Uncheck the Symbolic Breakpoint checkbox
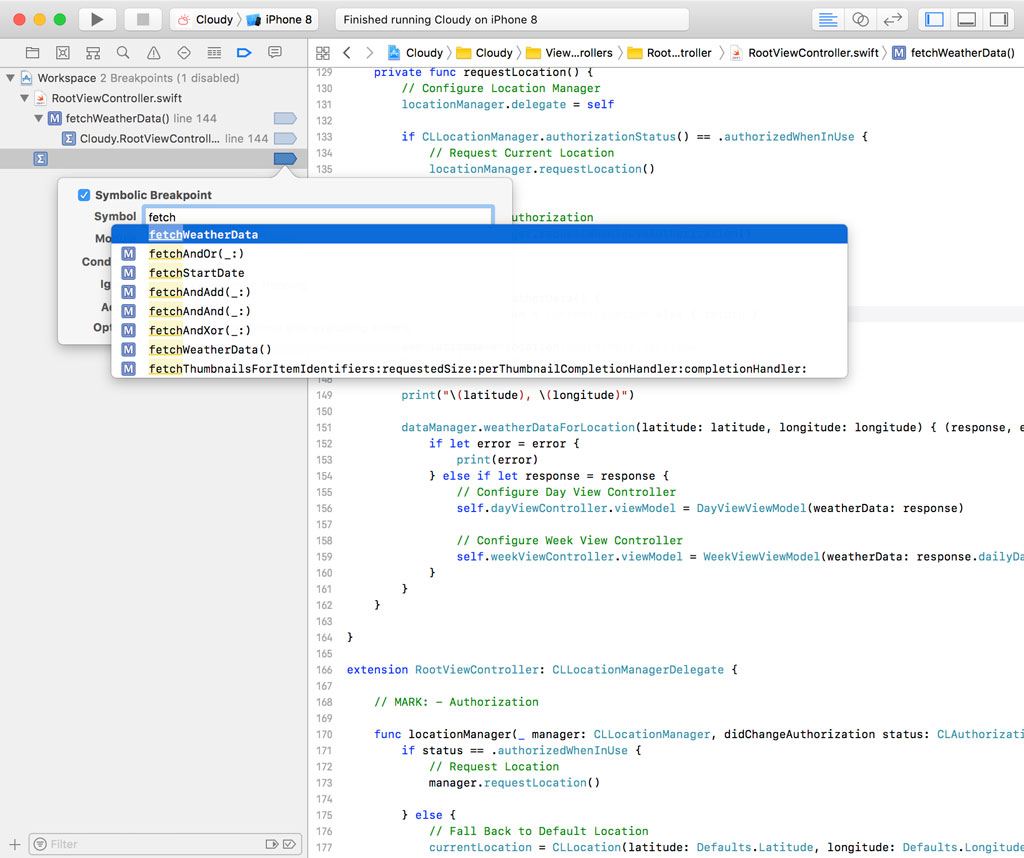Image resolution: width=1024 pixels, height=858 pixels. click(x=84, y=195)
